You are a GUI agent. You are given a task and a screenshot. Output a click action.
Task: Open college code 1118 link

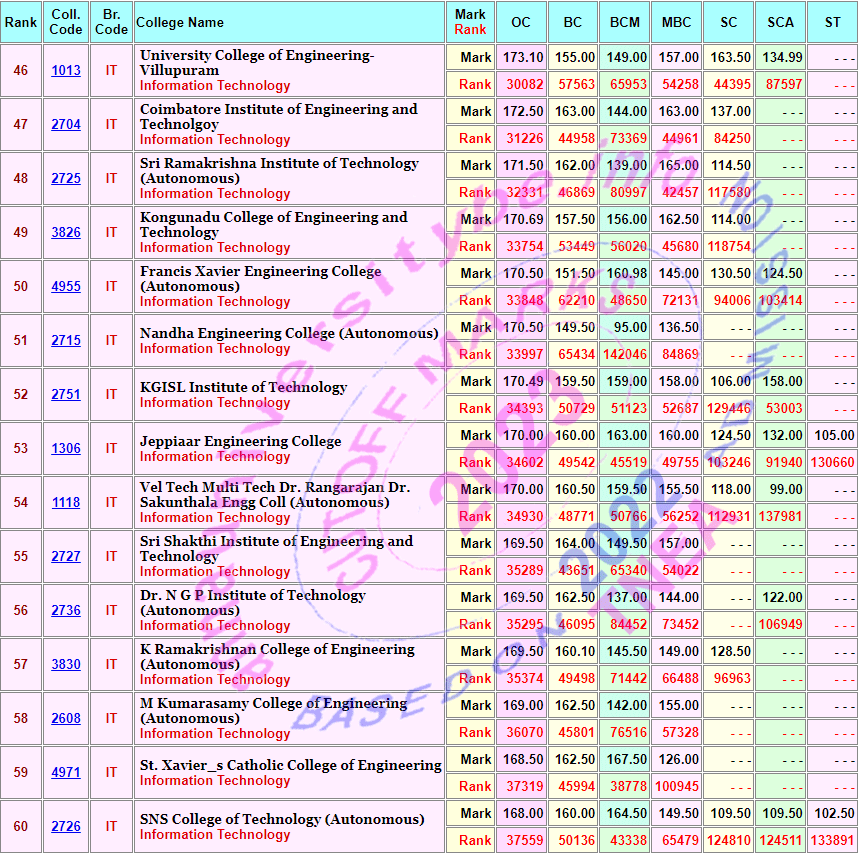pos(66,503)
